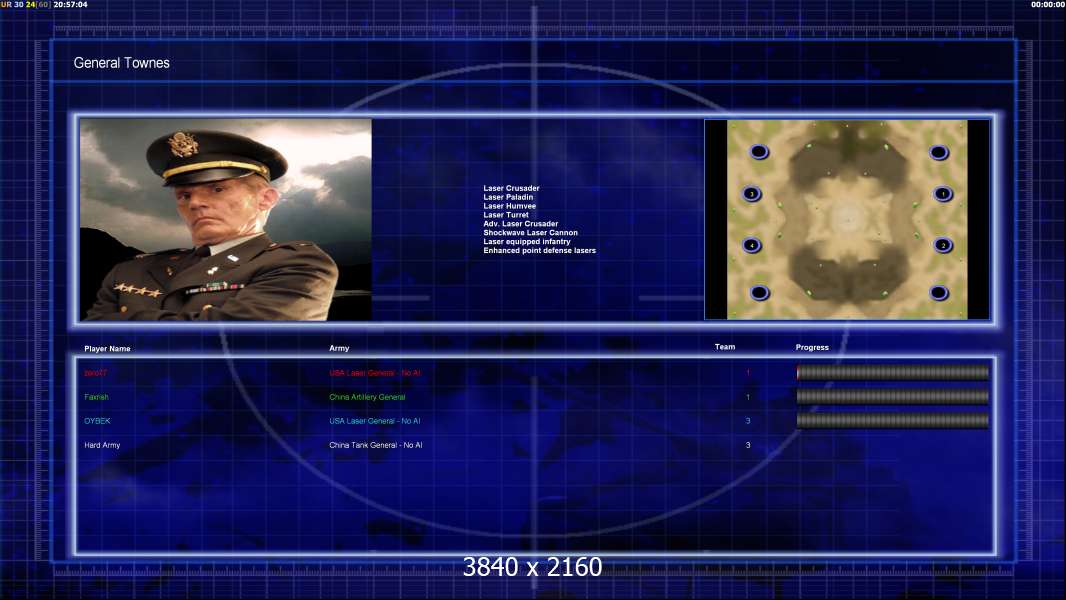Click the empty start marker below marker 4
The height and width of the screenshot is (600, 1066).
[x=759, y=293]
